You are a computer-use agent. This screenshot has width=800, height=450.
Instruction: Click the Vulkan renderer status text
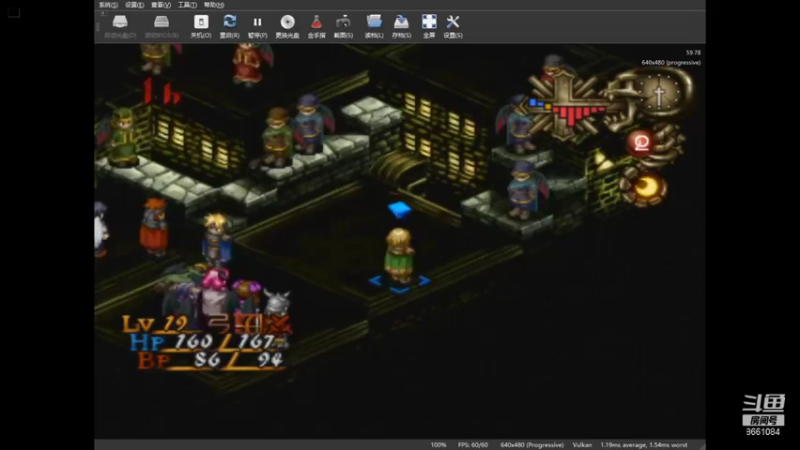pyautogui.click(x=582, y=445)
